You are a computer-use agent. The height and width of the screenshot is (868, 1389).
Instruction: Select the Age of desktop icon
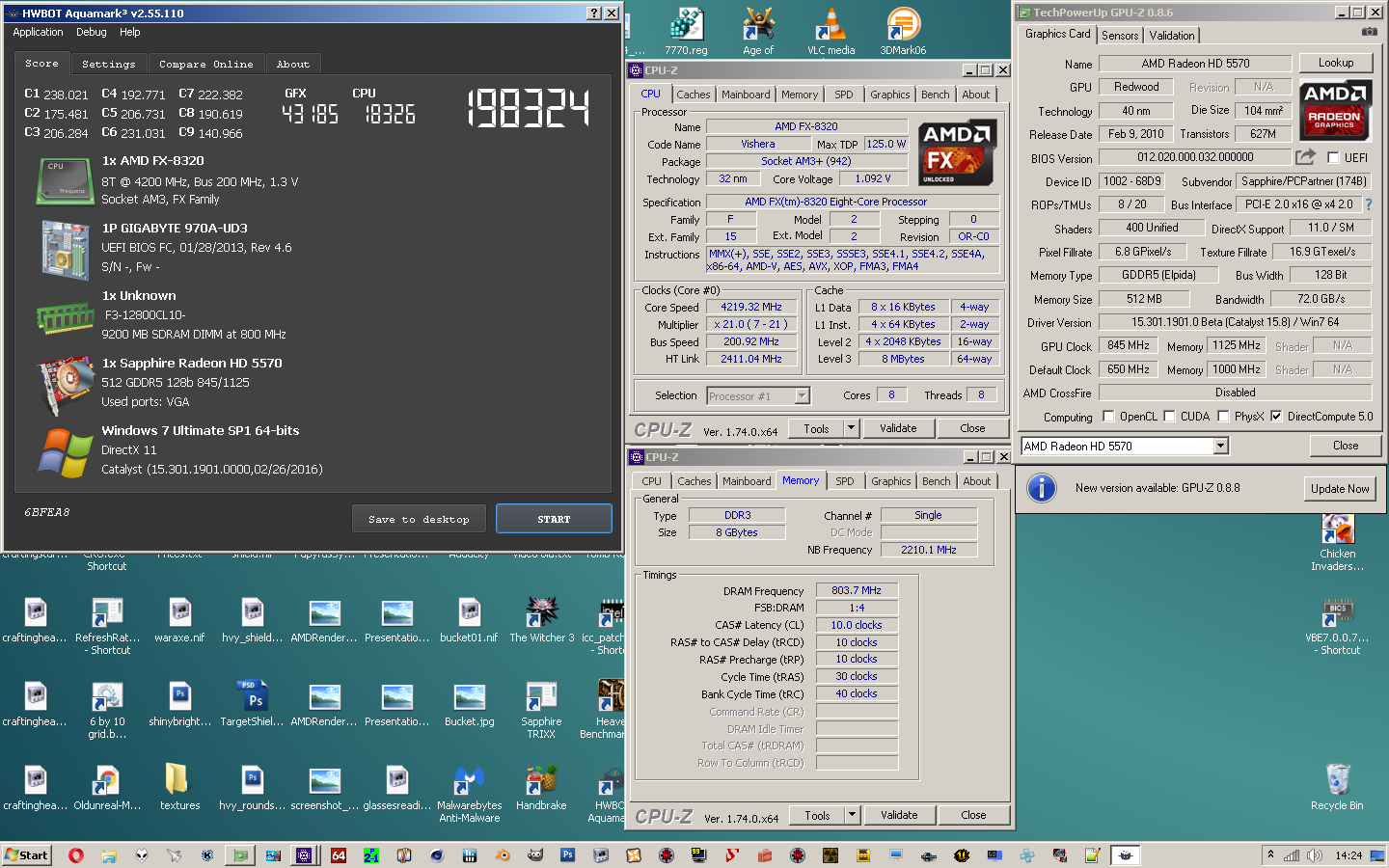click(x=758, y=32)
